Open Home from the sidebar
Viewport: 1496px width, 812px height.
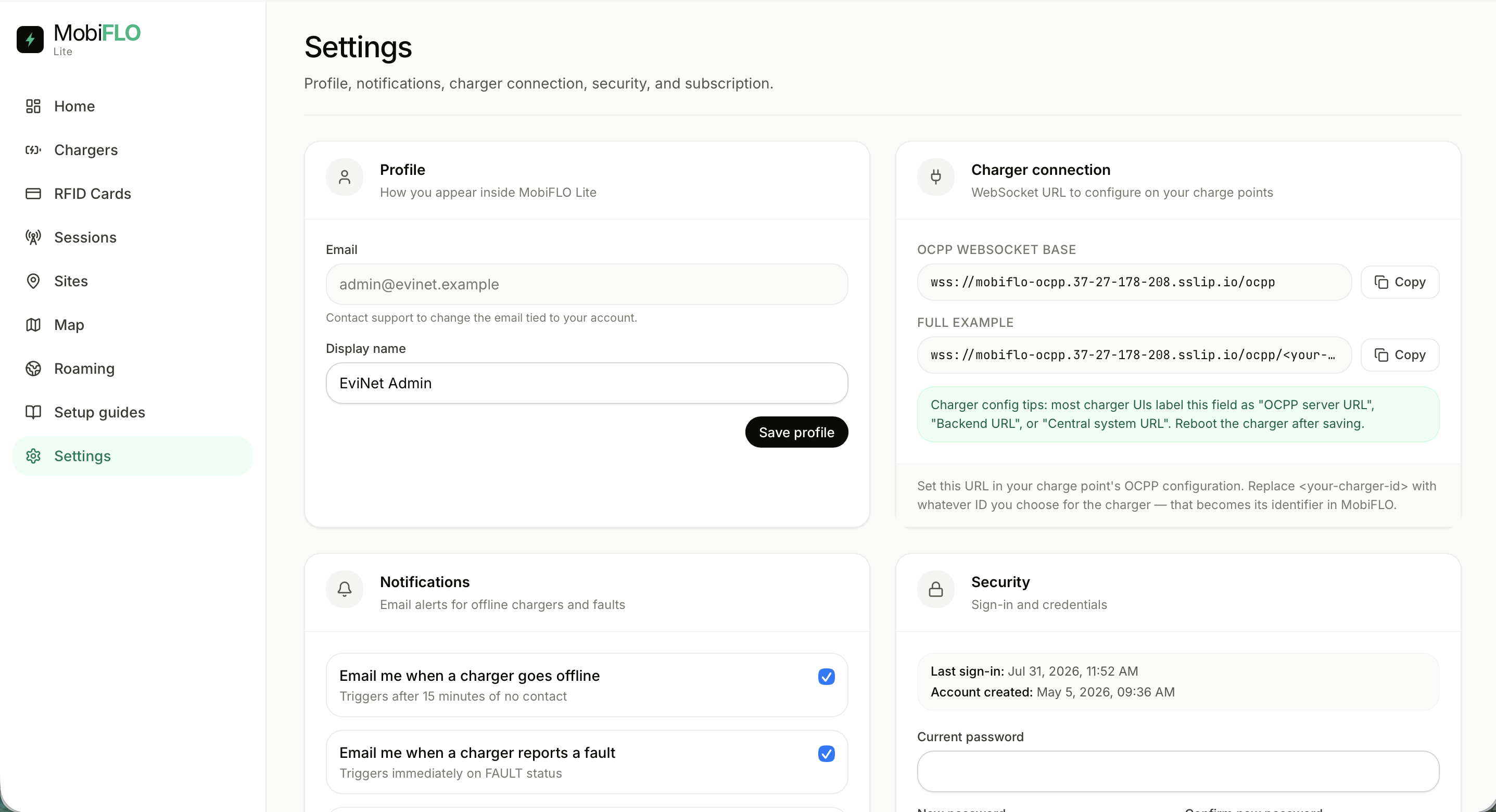pyautogui.click(x=132, y=106)
